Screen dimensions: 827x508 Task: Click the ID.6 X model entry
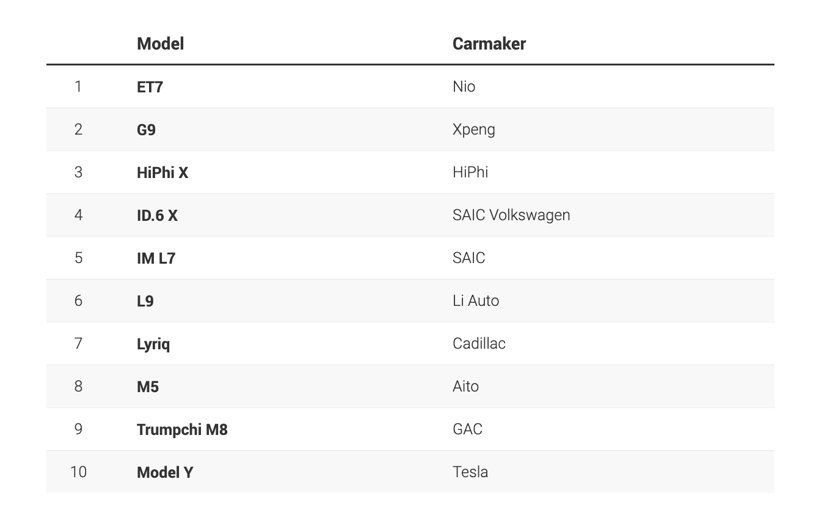pyautogui.click(x=157, y=216)
